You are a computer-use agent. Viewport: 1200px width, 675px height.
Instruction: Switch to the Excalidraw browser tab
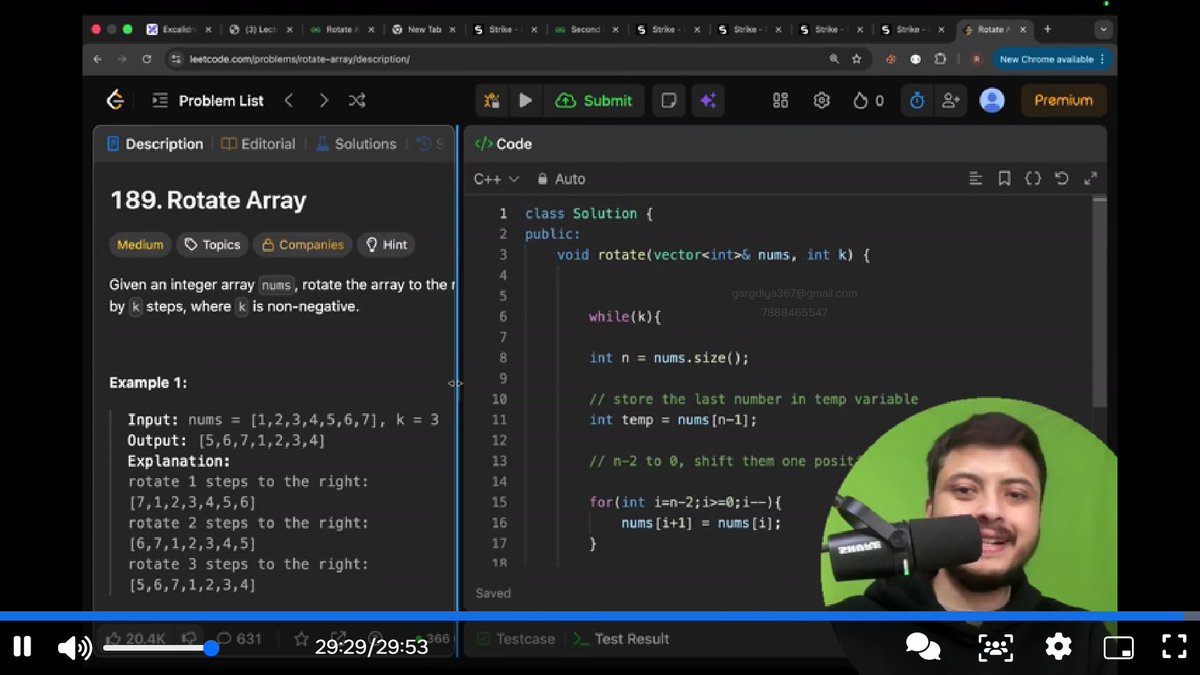coord(178,30)
